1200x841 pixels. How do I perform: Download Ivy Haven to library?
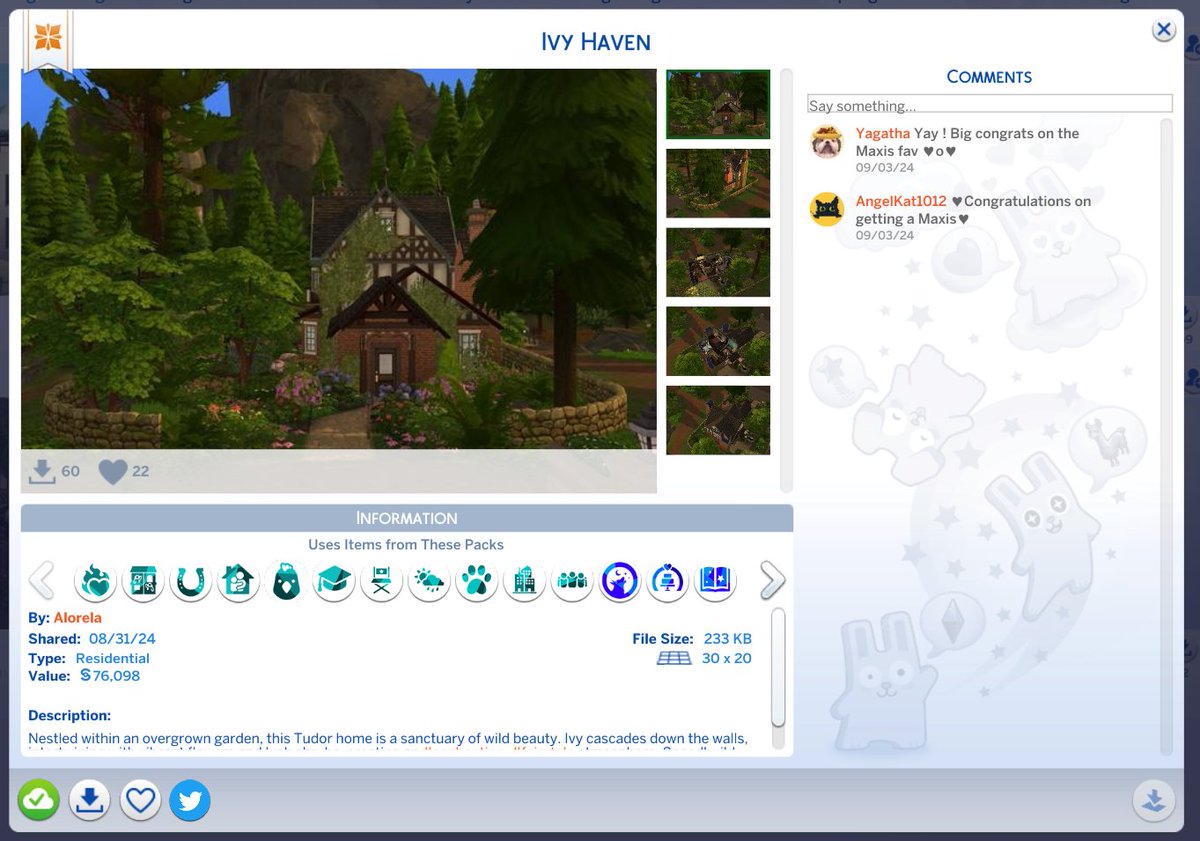point(90,800)
